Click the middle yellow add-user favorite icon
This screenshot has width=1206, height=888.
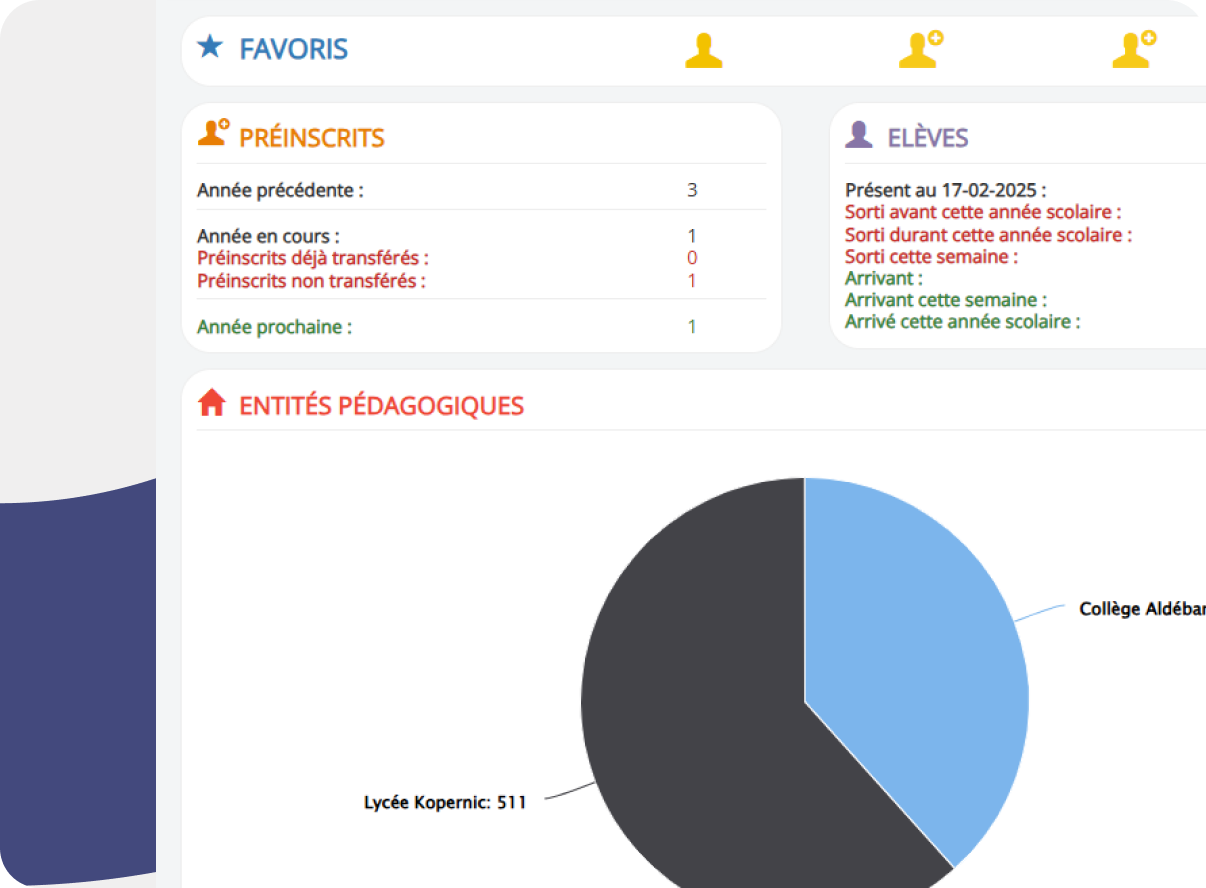[920, 50]
